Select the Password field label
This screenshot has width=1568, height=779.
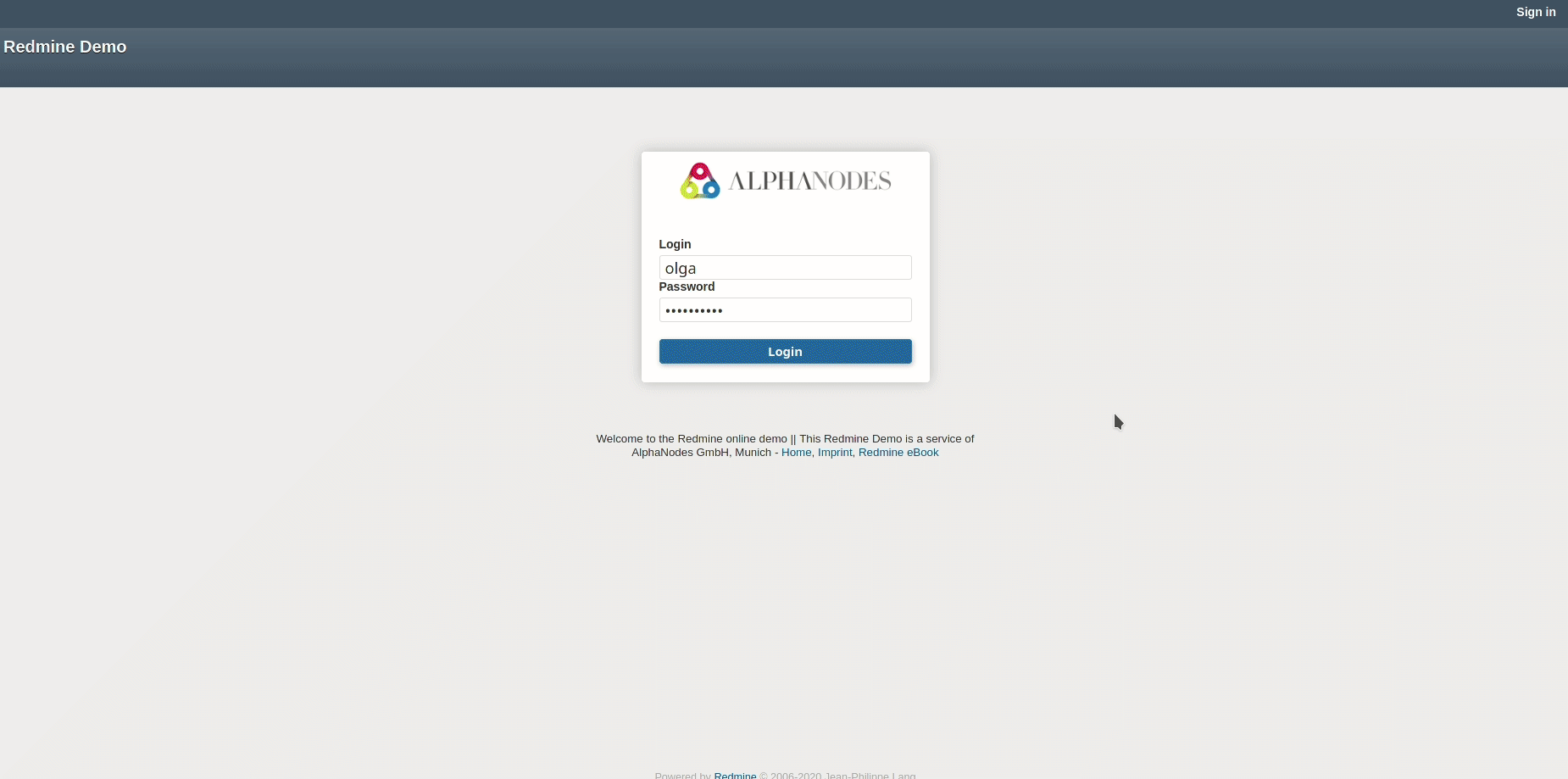(687, 287)
